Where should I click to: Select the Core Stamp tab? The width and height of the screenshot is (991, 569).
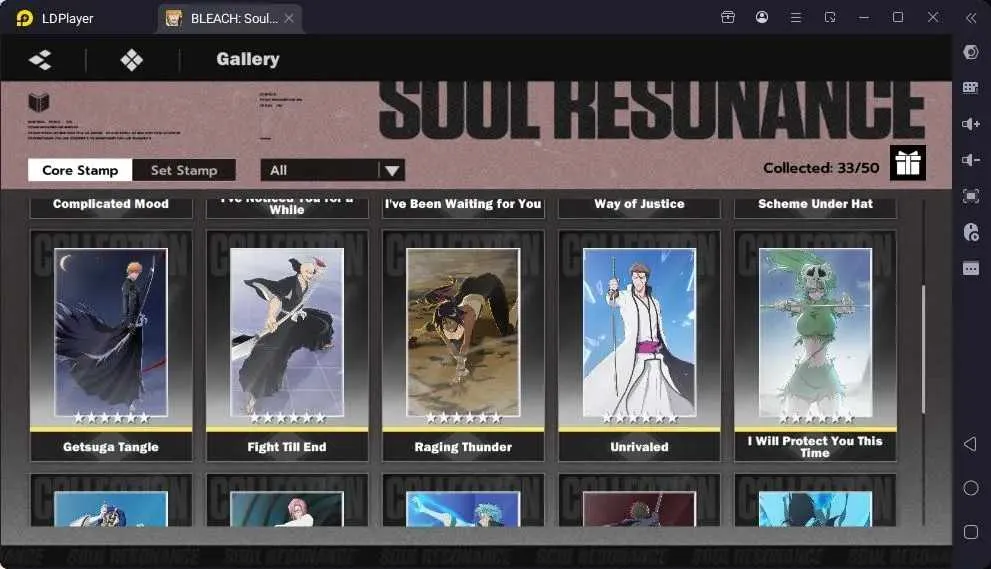80,170
